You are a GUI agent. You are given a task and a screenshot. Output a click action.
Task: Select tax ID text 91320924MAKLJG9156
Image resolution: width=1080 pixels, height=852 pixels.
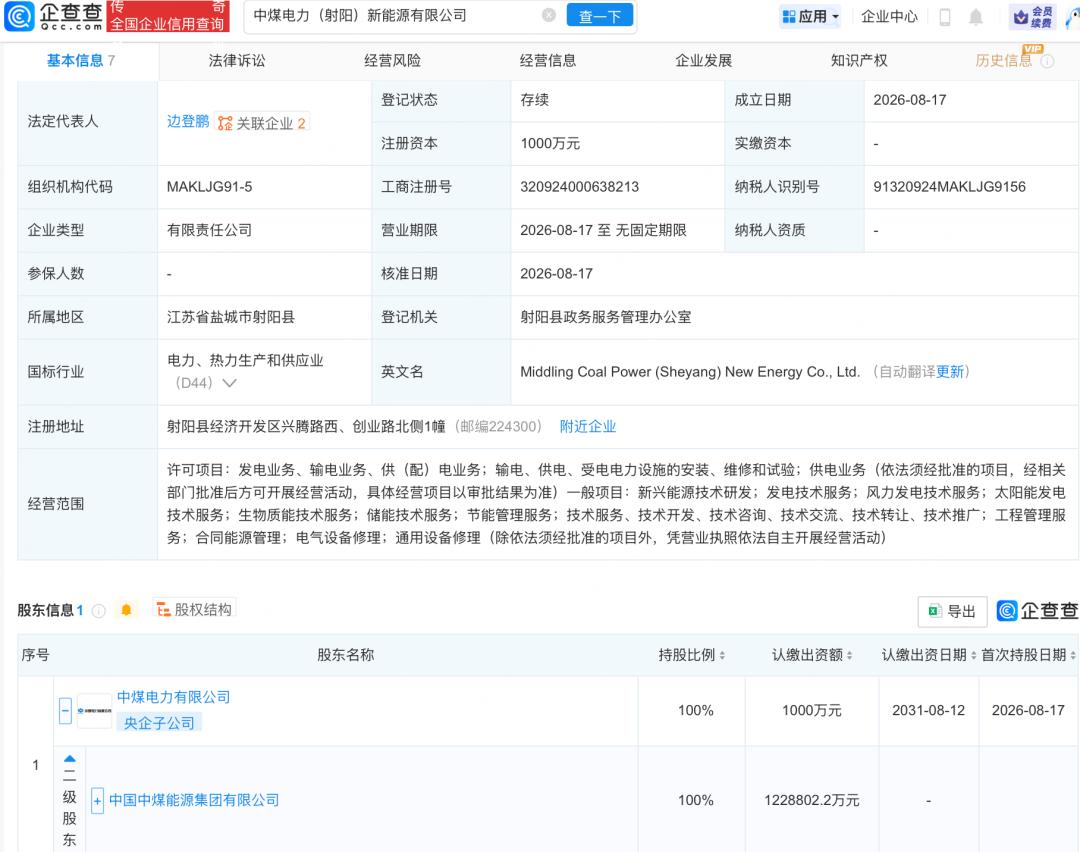pos(950,187)
